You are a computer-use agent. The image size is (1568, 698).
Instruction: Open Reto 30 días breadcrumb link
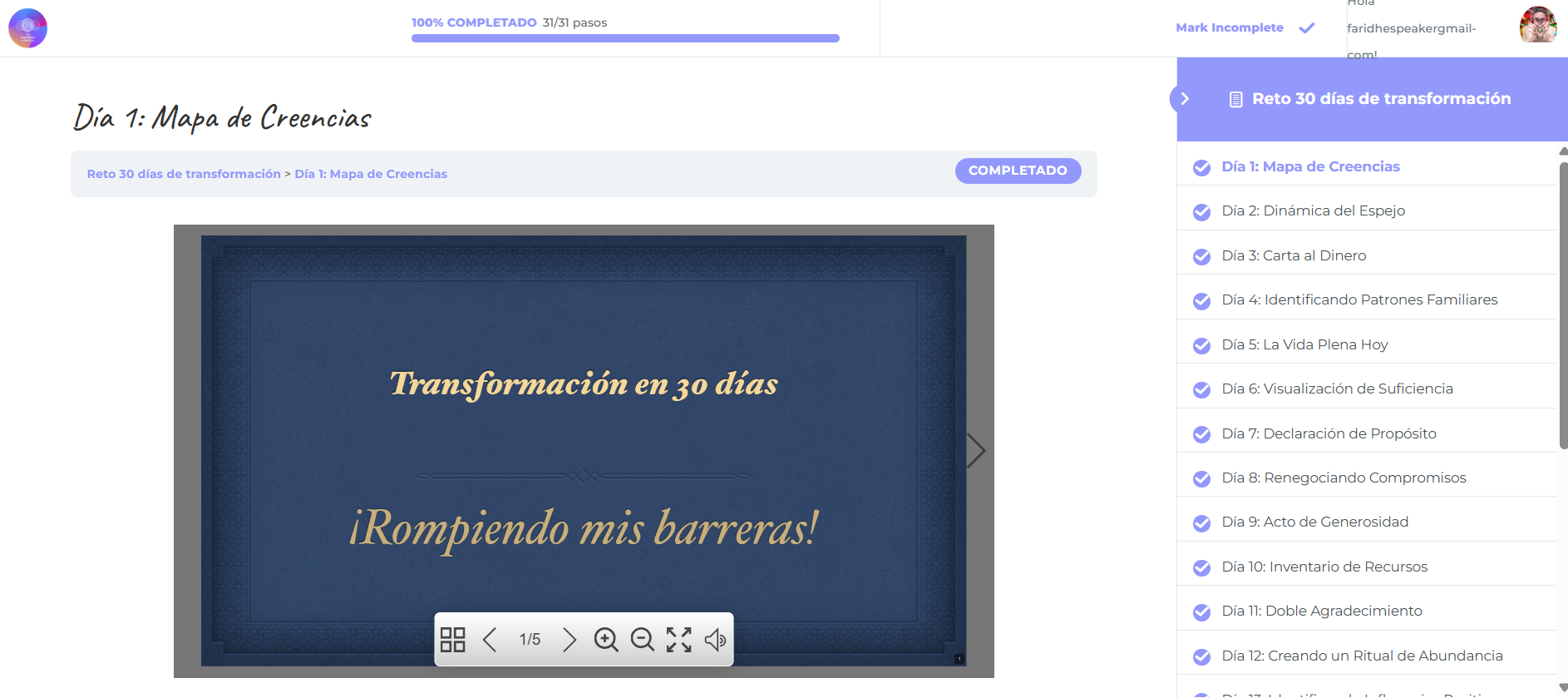184,174
